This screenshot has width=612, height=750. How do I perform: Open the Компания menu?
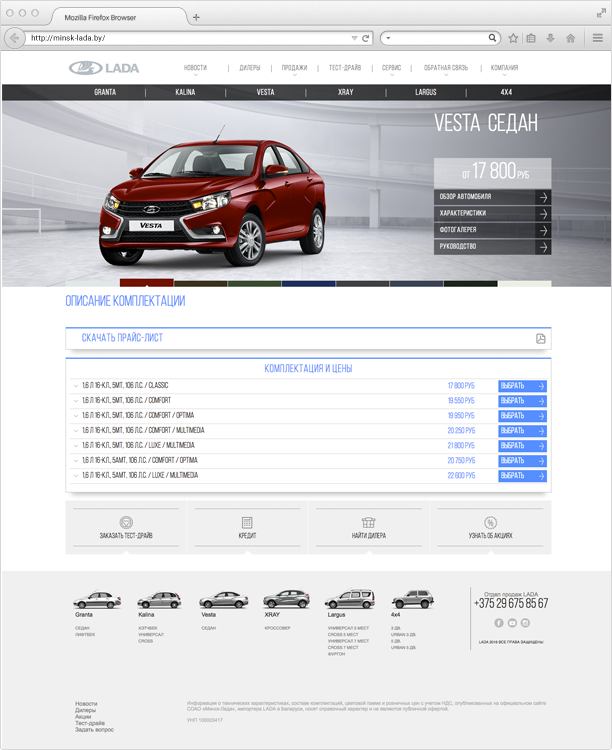point(504,68)
